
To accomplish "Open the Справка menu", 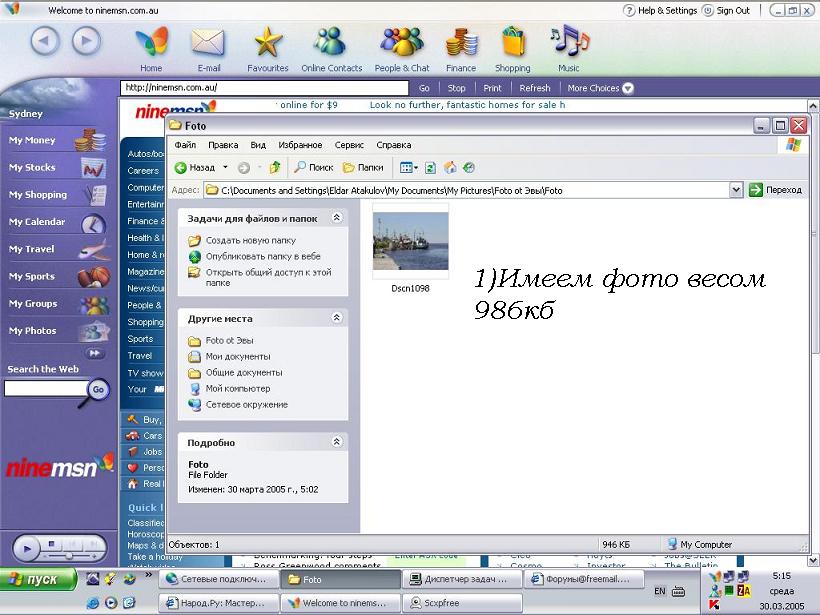I will point(394,145).
